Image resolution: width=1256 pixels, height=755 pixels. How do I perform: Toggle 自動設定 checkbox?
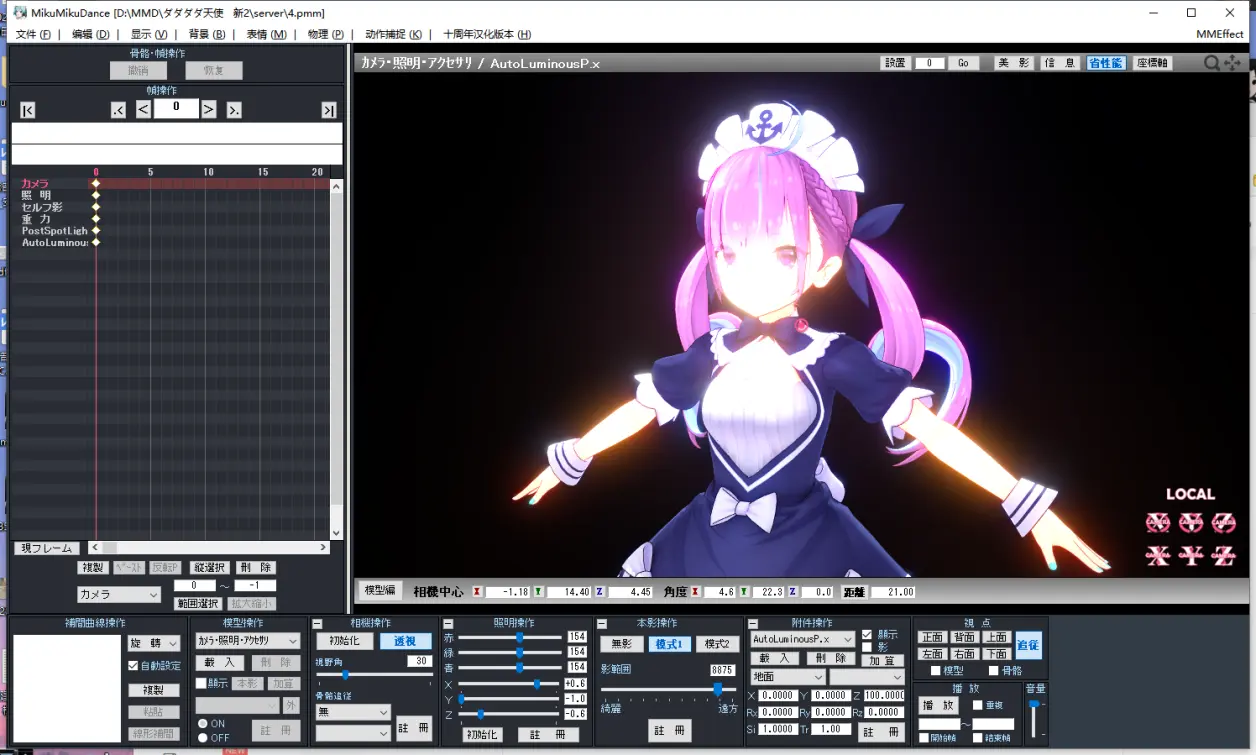133,666
